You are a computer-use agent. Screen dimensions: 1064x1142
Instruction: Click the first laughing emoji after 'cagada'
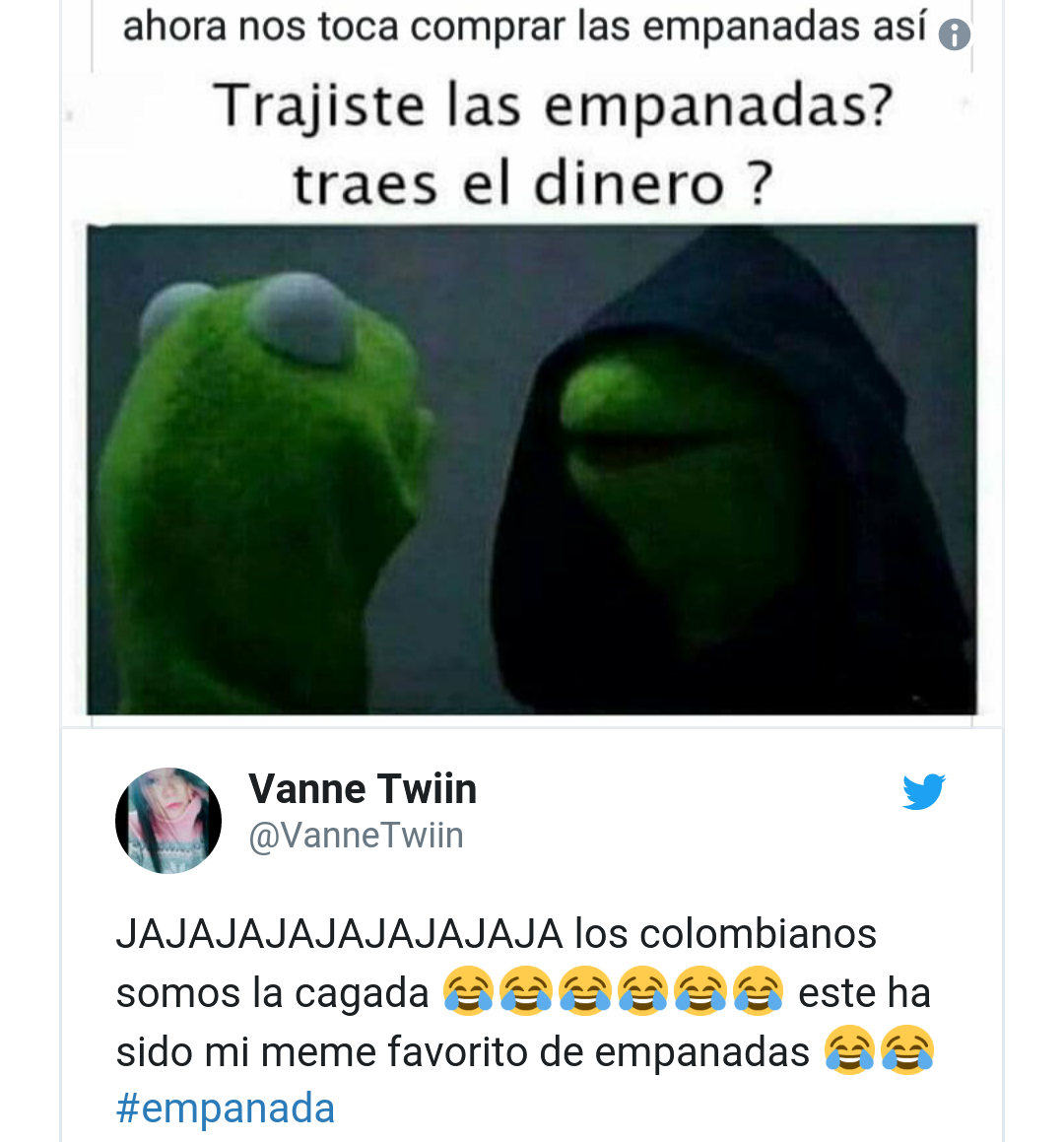[469, 991]
